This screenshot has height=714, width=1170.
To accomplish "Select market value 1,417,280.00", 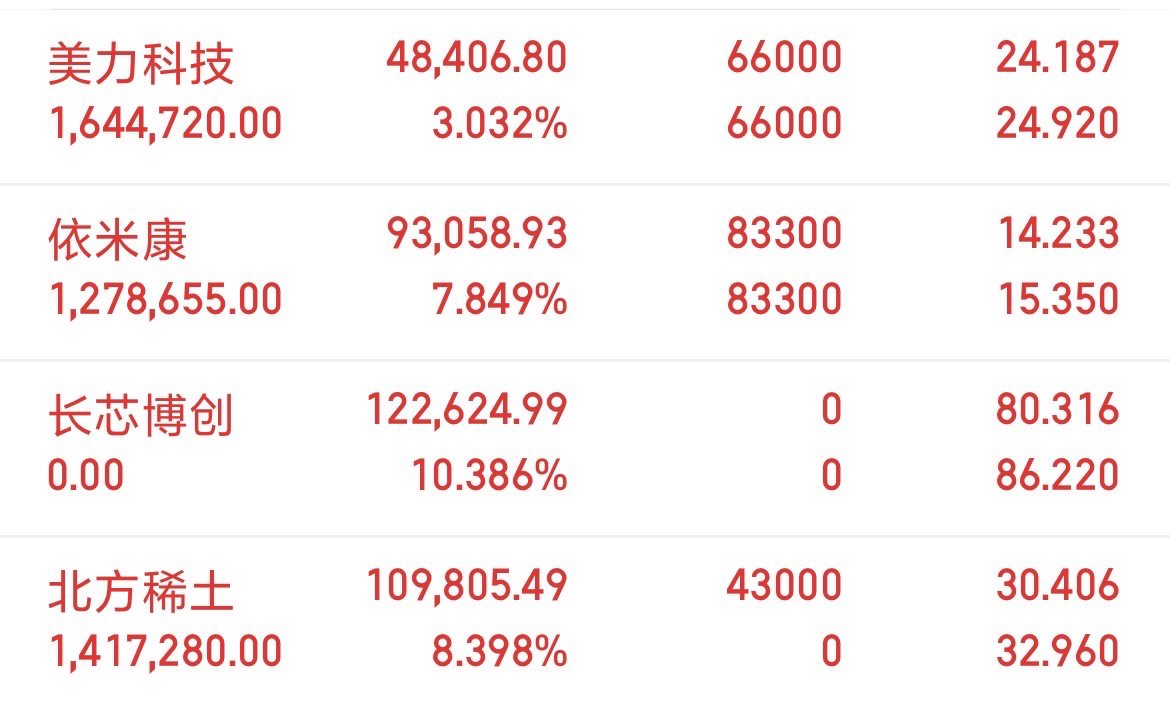I will click(165, 651).
